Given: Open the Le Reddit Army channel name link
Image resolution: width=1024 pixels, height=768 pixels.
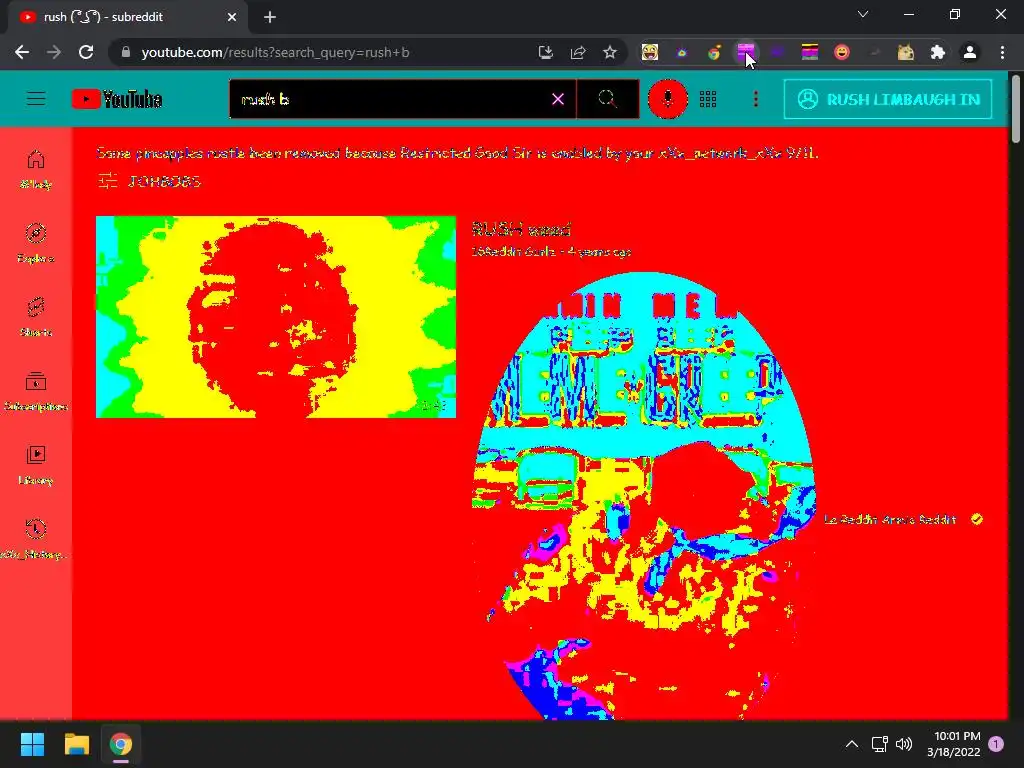Looking at the screenshot, I should coord(890,519).
